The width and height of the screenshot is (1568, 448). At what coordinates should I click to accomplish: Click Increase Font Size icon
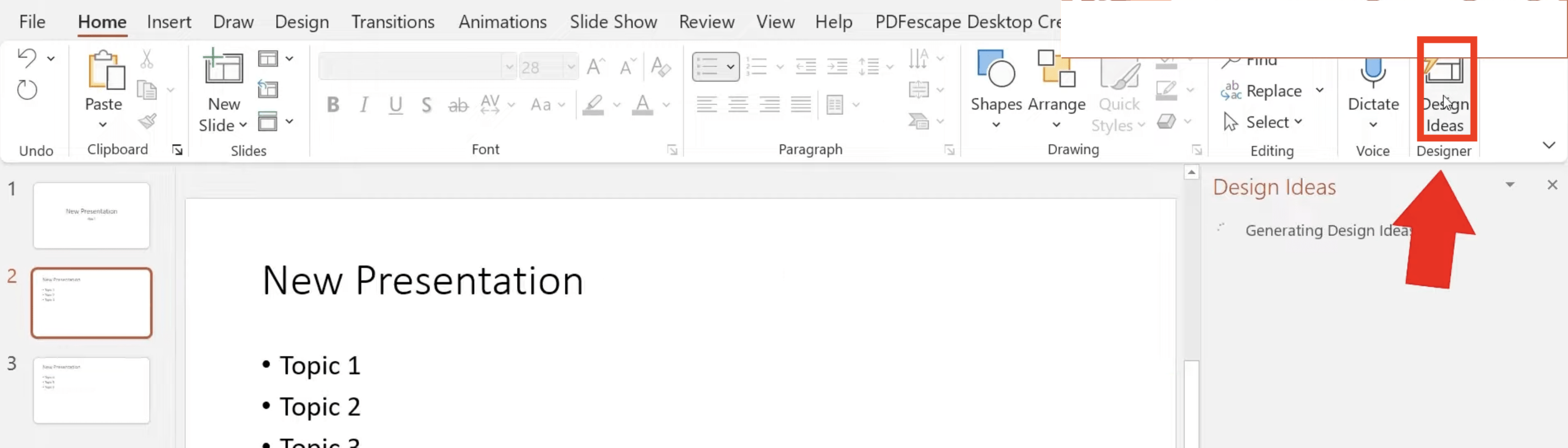(596, 66)
